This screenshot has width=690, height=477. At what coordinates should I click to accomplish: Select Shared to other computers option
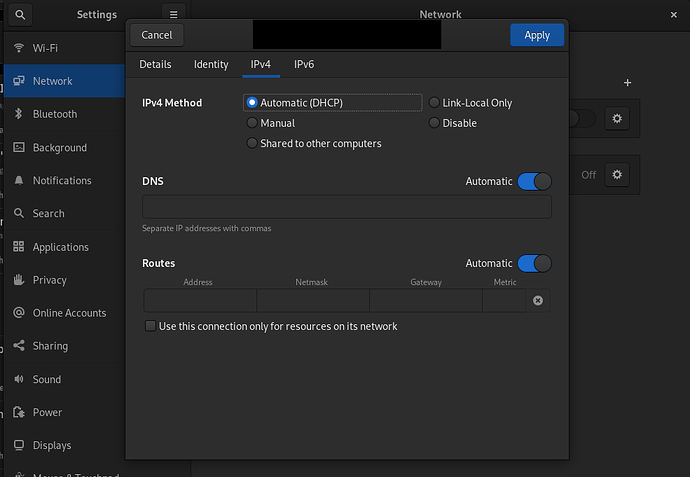coord(252,143)
